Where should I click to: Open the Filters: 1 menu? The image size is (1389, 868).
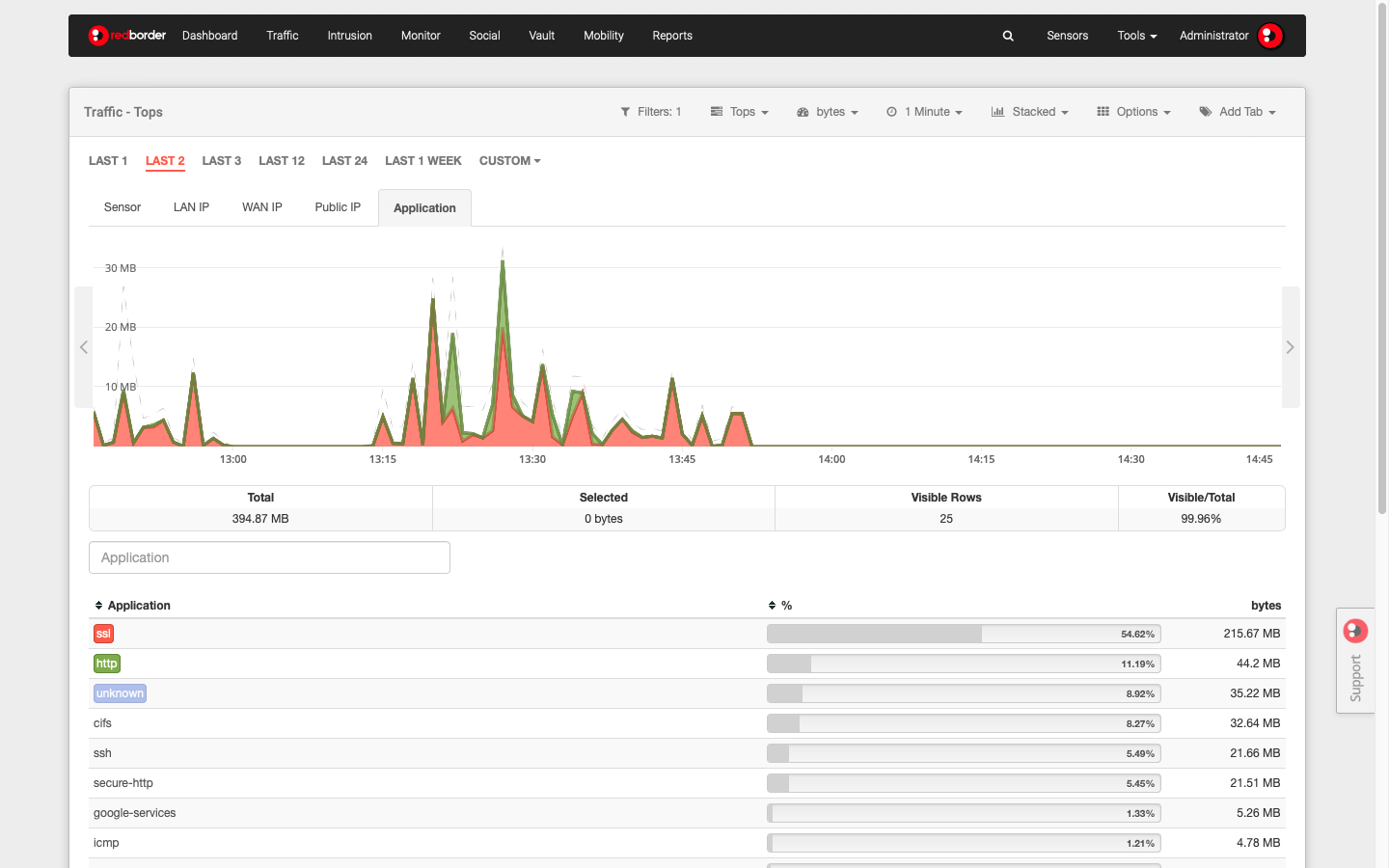(651, 112)
